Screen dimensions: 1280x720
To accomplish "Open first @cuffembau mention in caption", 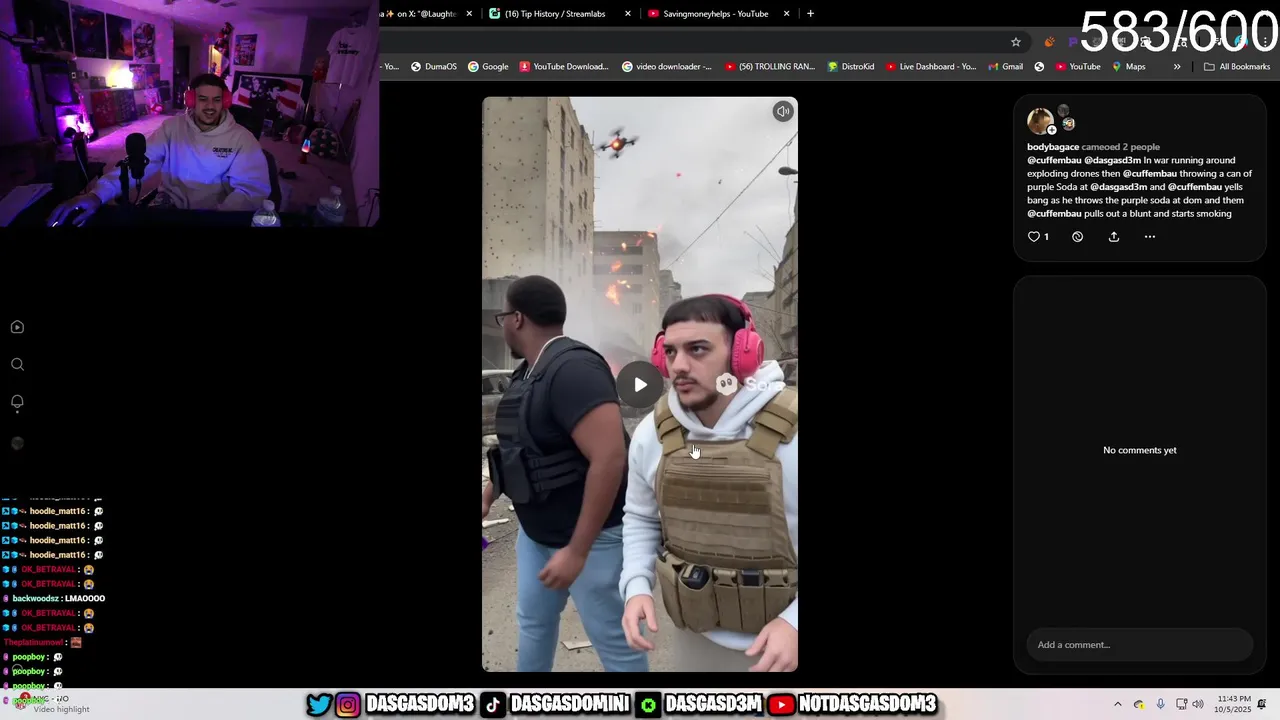I will click(x=1054, y=160).
